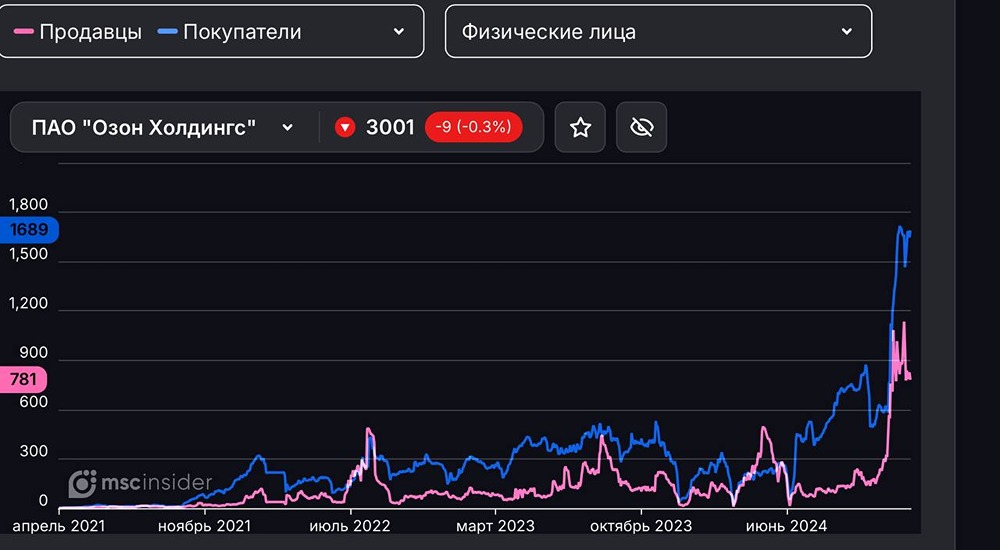The width and height of the screenshot is (1000, 550).
Task: Click the blue Покупатели legend swatch
Action: tap(167, 31)
